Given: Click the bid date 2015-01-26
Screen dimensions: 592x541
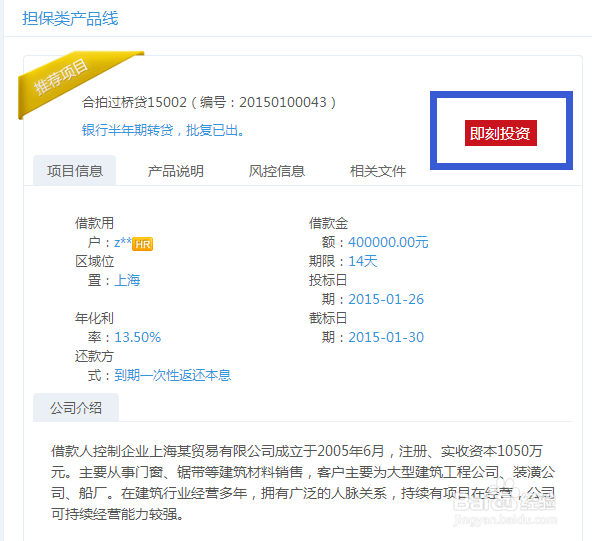Looking at the screenshot, I should (x=386, y=299).
